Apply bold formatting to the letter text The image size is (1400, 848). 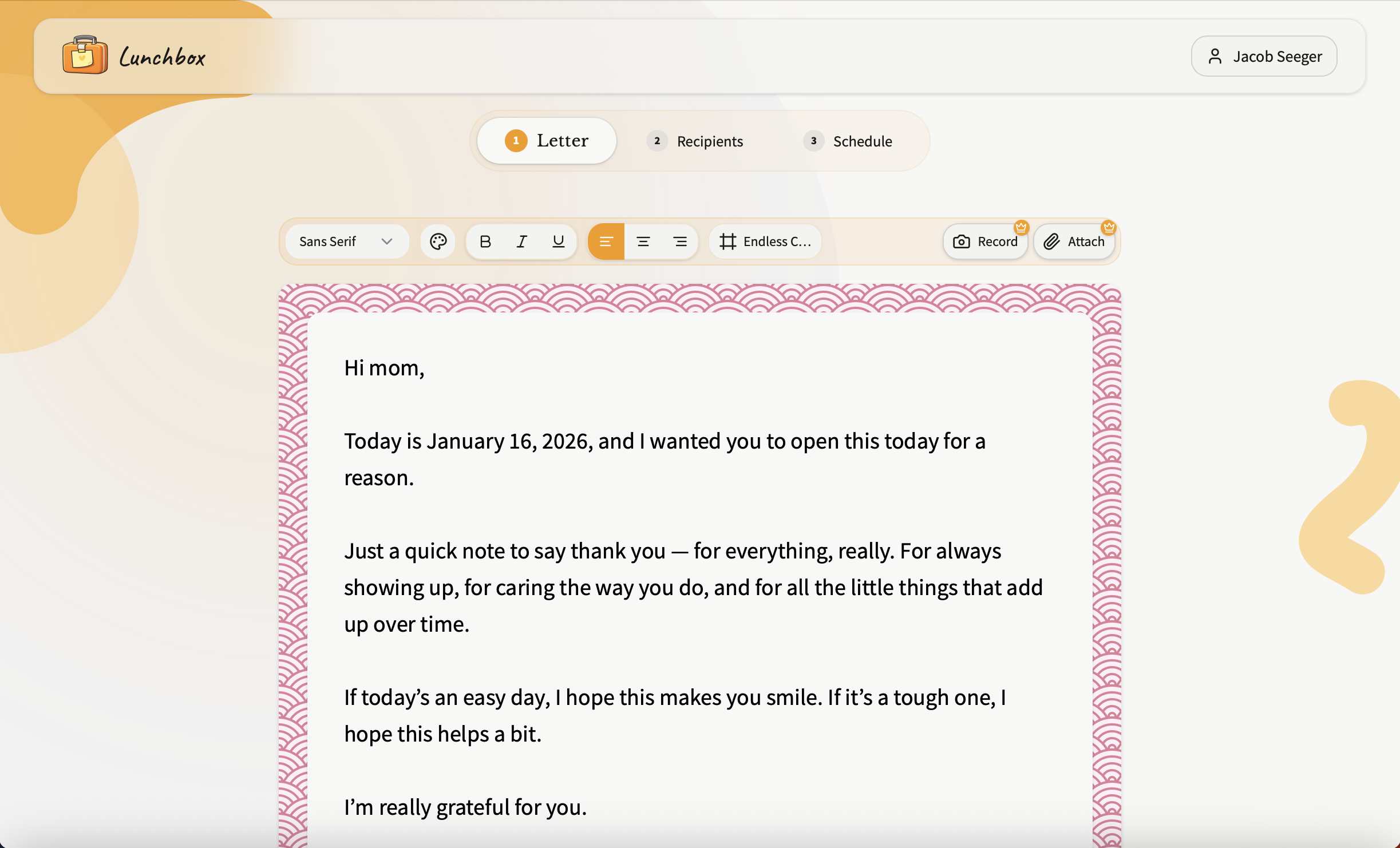pos(485,241)
